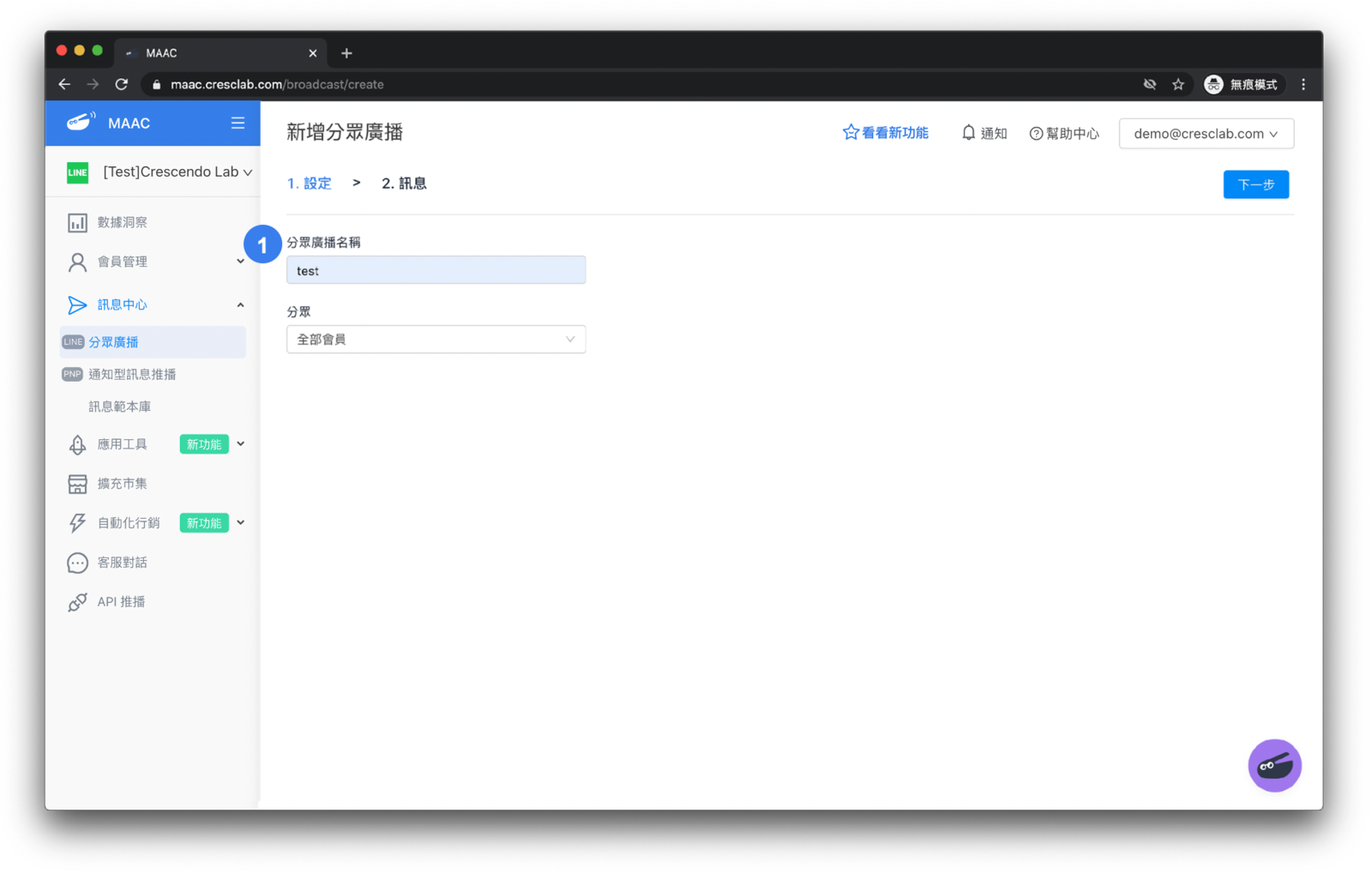
Task: Click the 通知 bell icon
Action: (x=968, y=133)
